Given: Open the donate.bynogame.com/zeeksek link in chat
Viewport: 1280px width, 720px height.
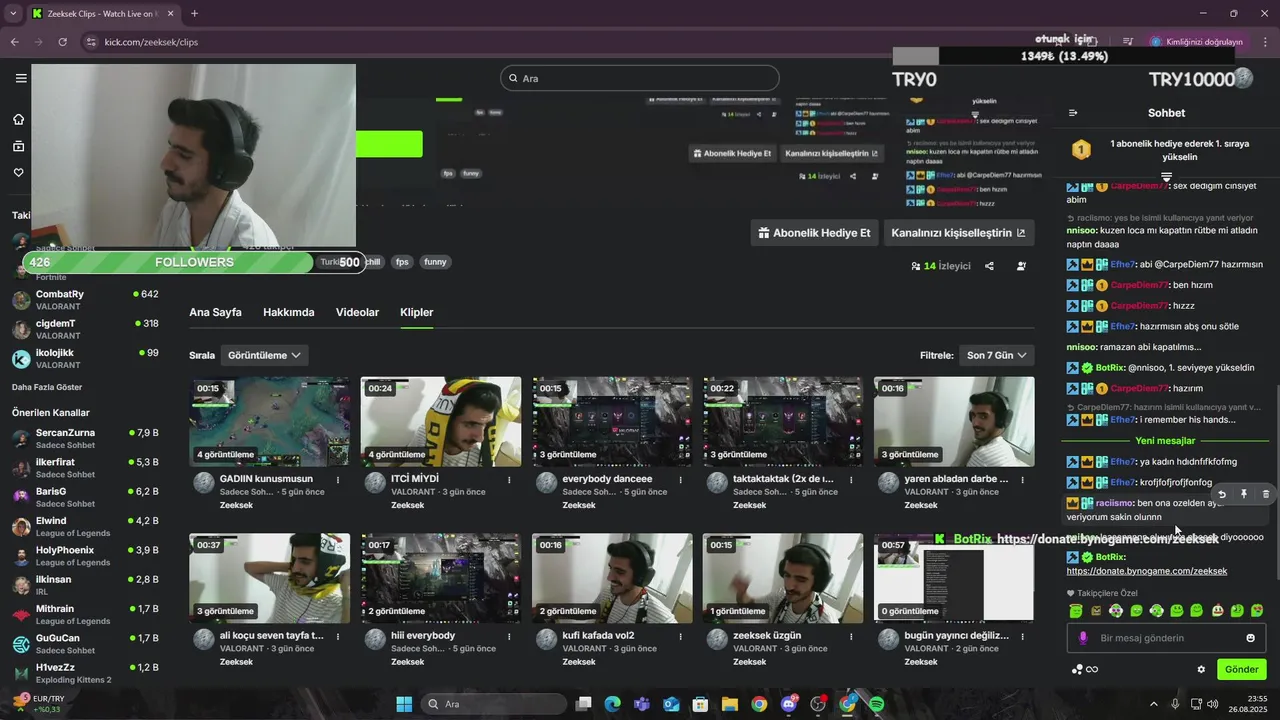Looking at the screenshot, I should (x=1147, y=571).
